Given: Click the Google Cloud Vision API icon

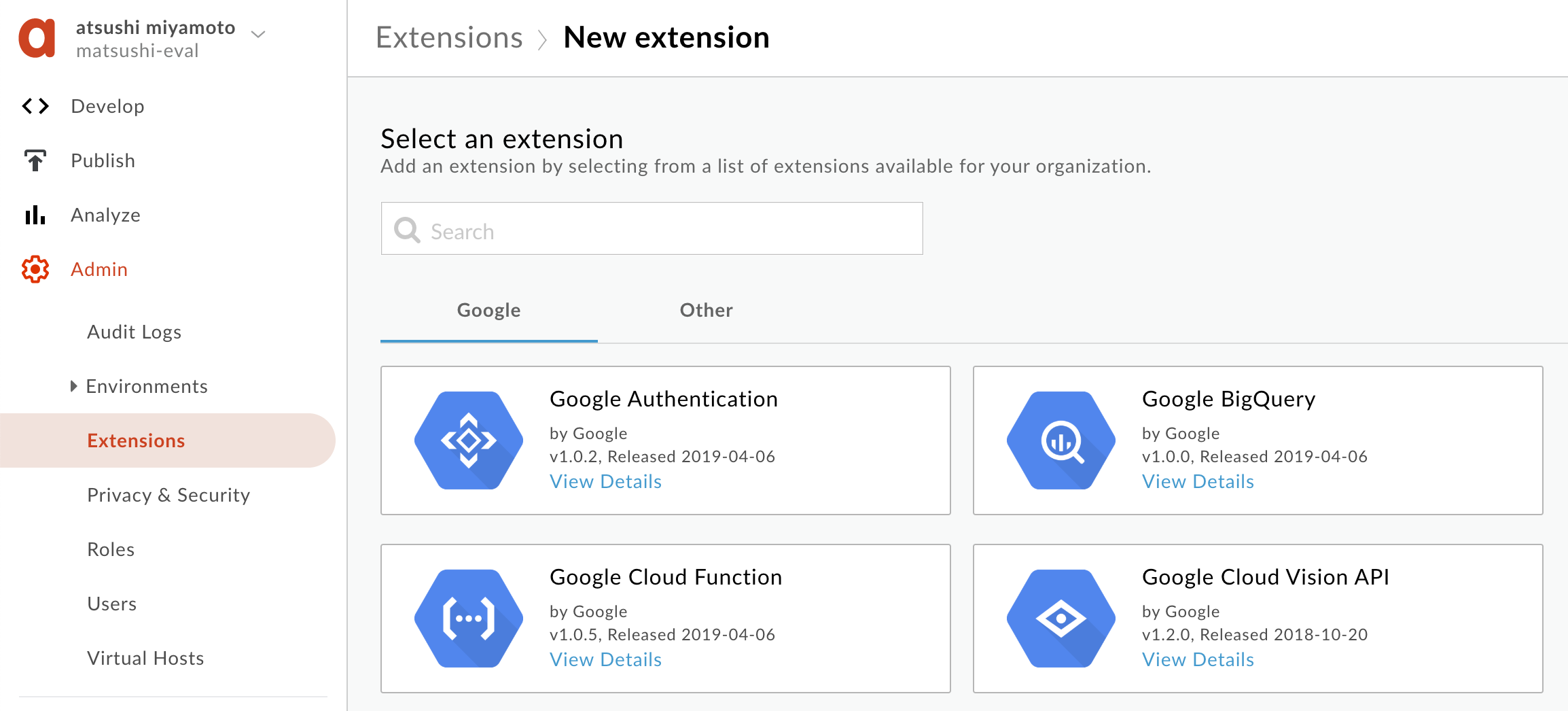Looking at the screenshot, I should [1061, 619].
